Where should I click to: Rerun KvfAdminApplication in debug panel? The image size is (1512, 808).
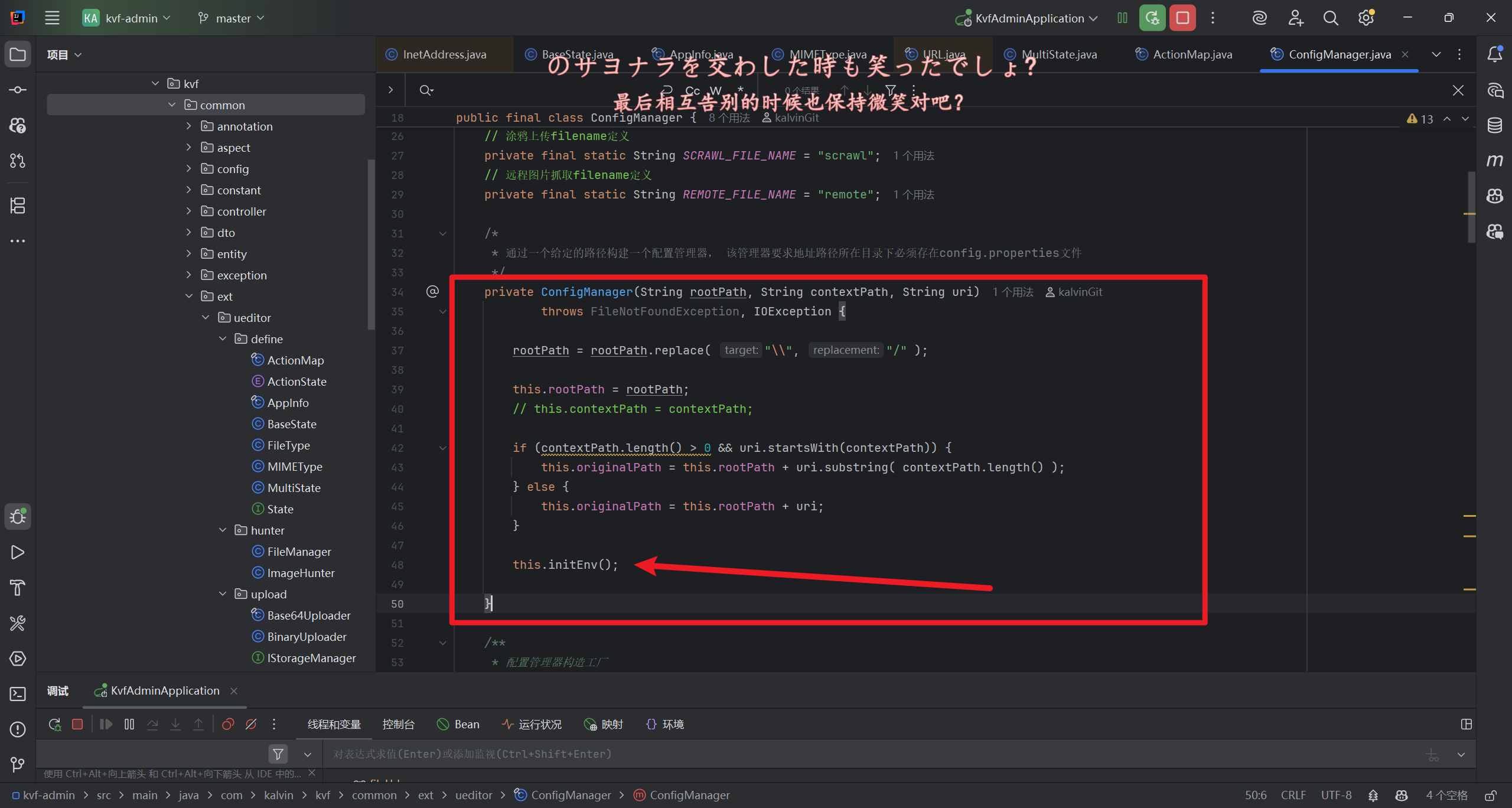(x=54, y=724)
